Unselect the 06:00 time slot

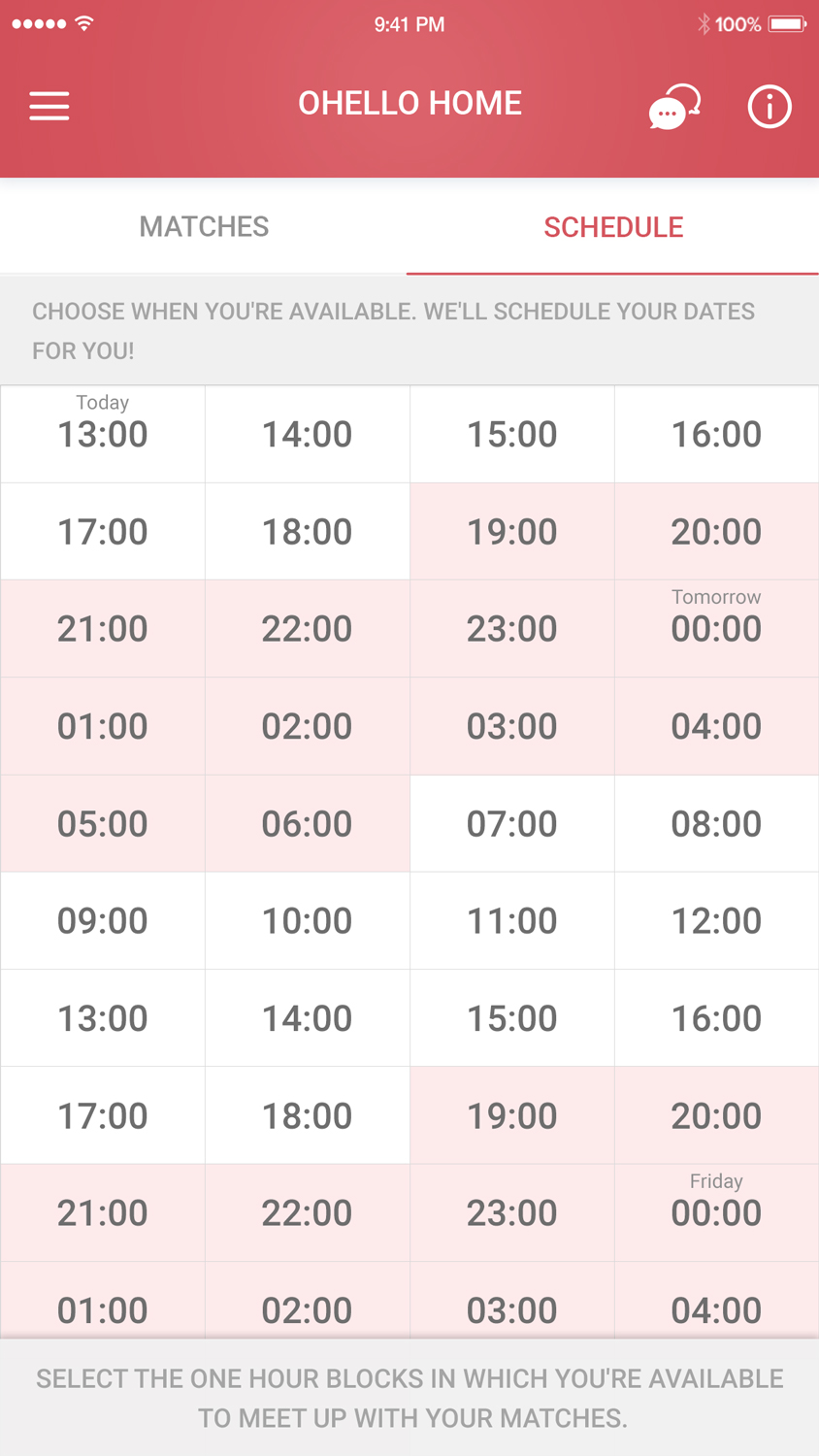tap(307, 824)
